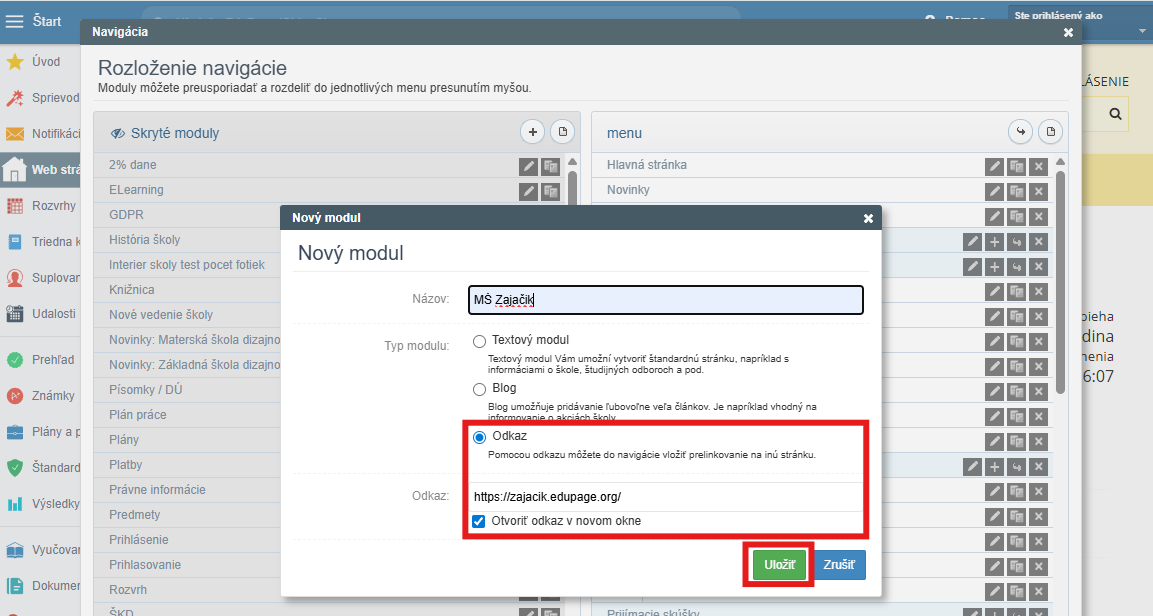Screen dimensions: 1153x616
Task: Choose the Blog module type option
Action: click(480, 388)
